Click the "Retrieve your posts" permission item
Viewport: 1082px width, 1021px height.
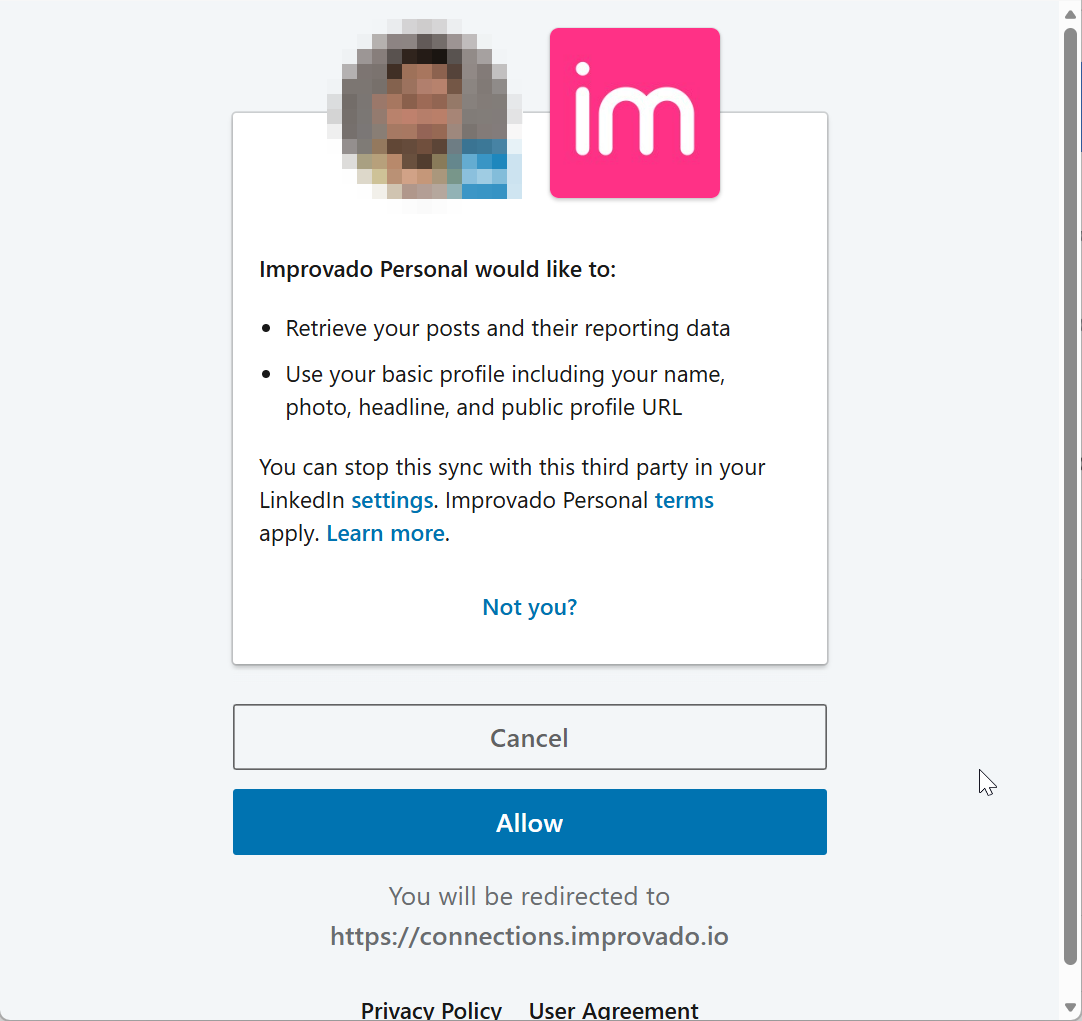(x=508, y=328)
